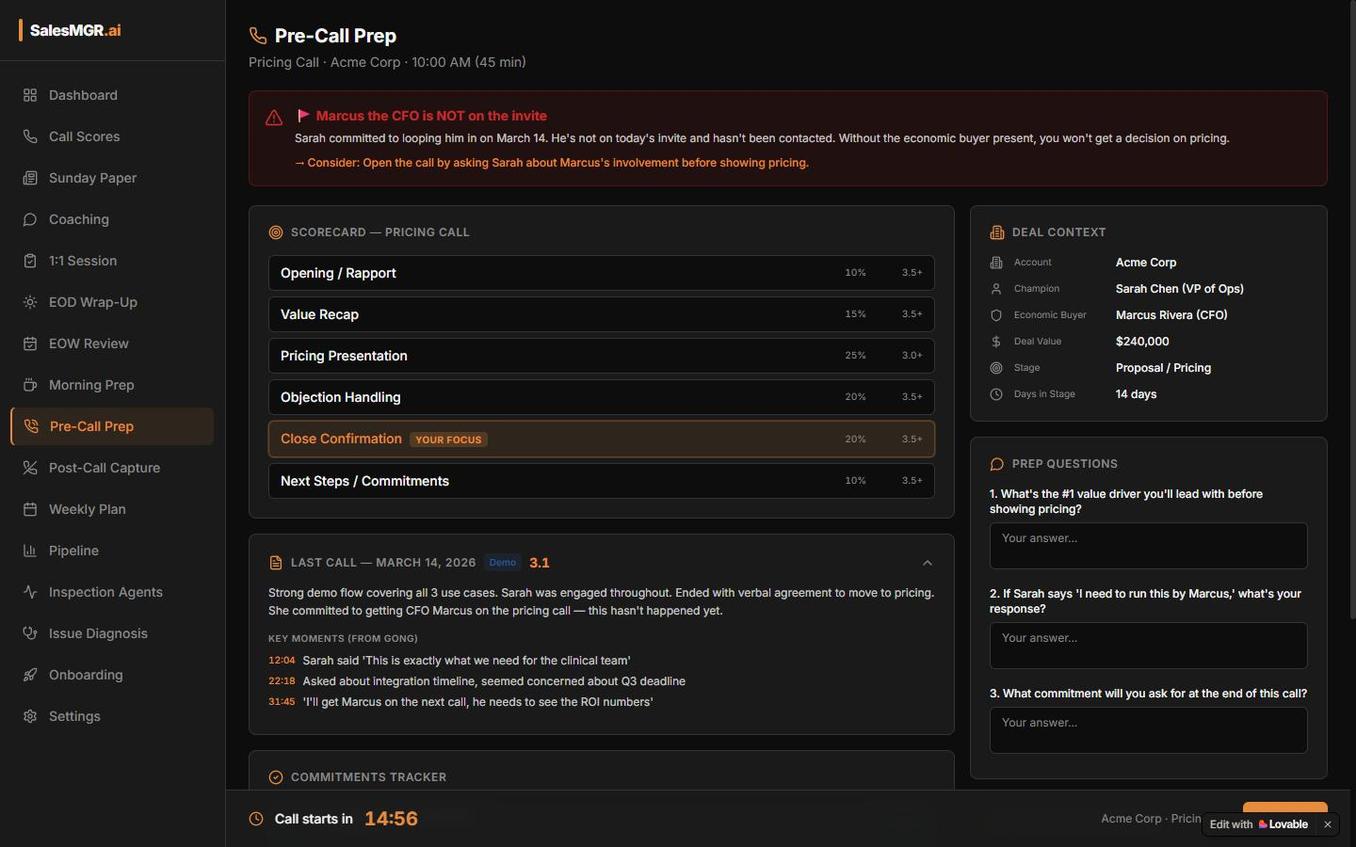Click answer field for 'run this by Marcus' question
1356x847 pixels.
pos(1148,646)
